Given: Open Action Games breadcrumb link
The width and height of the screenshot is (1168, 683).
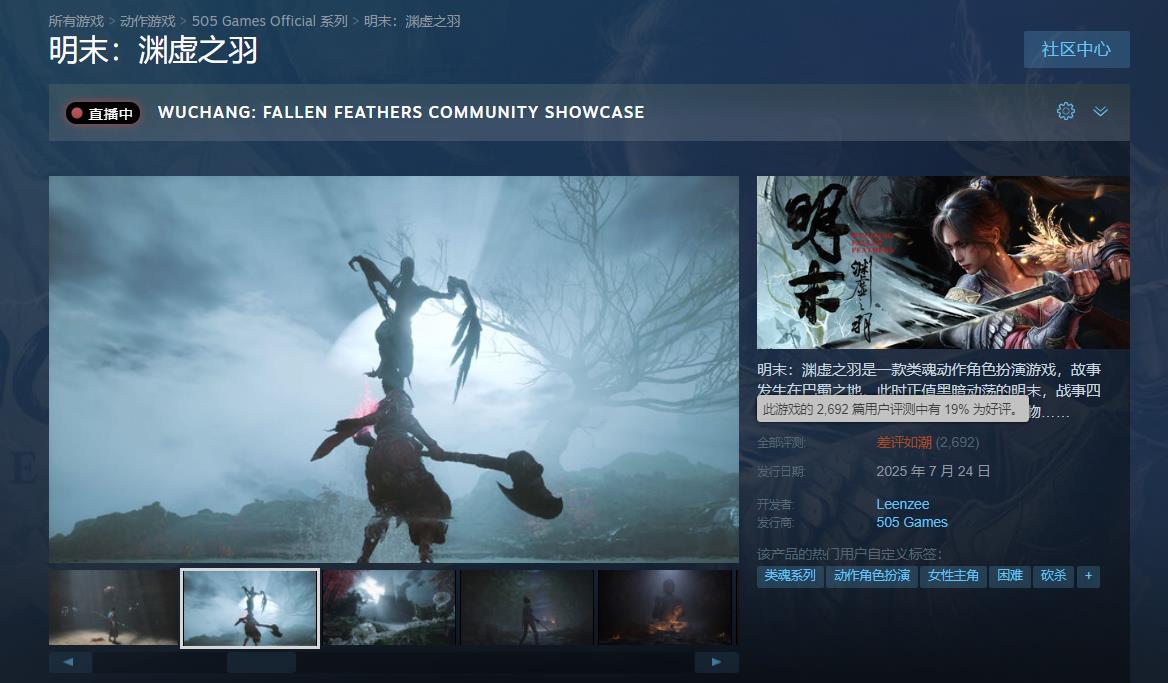Looking at the screenshot, I should coord(147,21).
